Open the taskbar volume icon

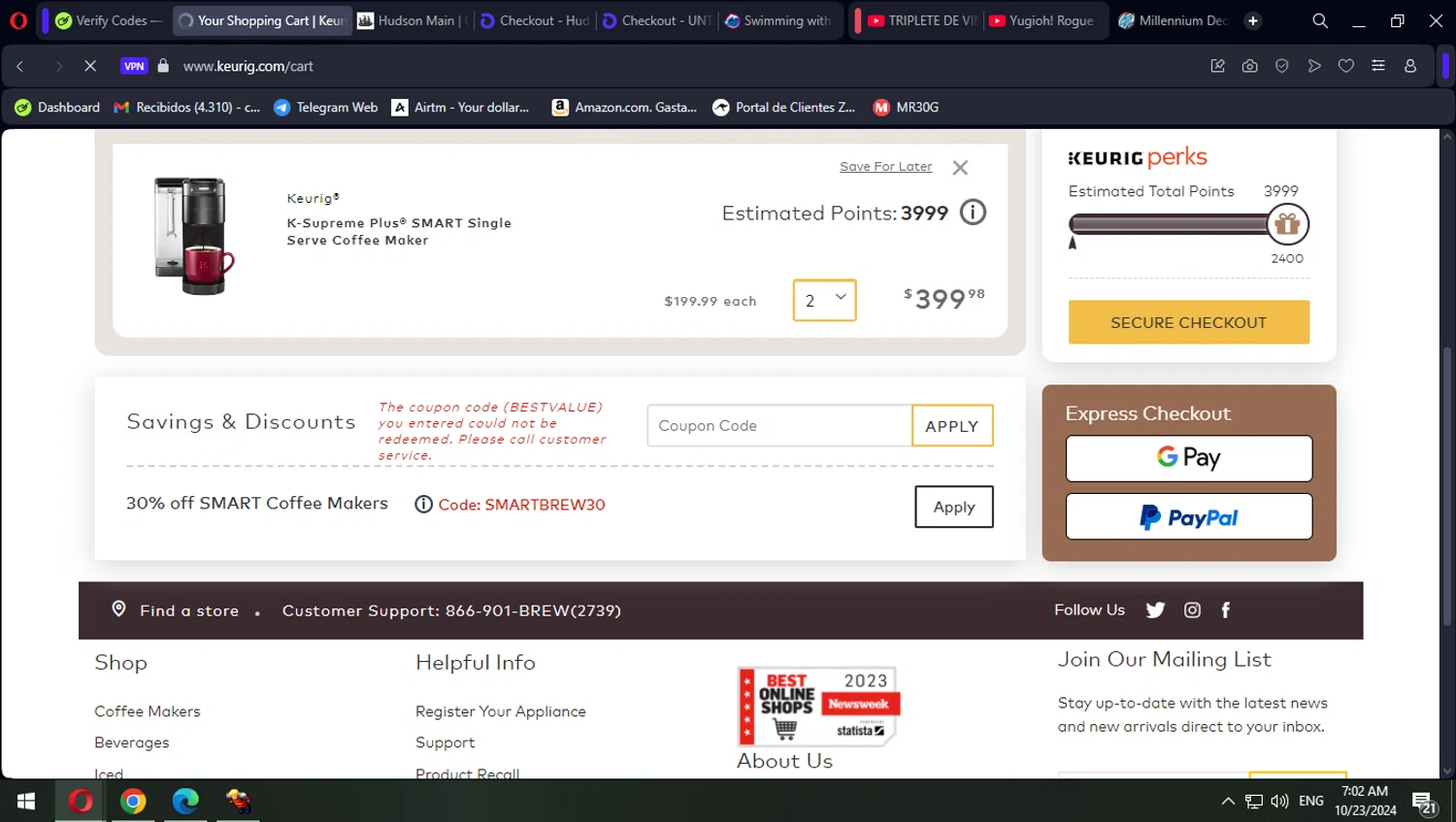click(1279, 802)
